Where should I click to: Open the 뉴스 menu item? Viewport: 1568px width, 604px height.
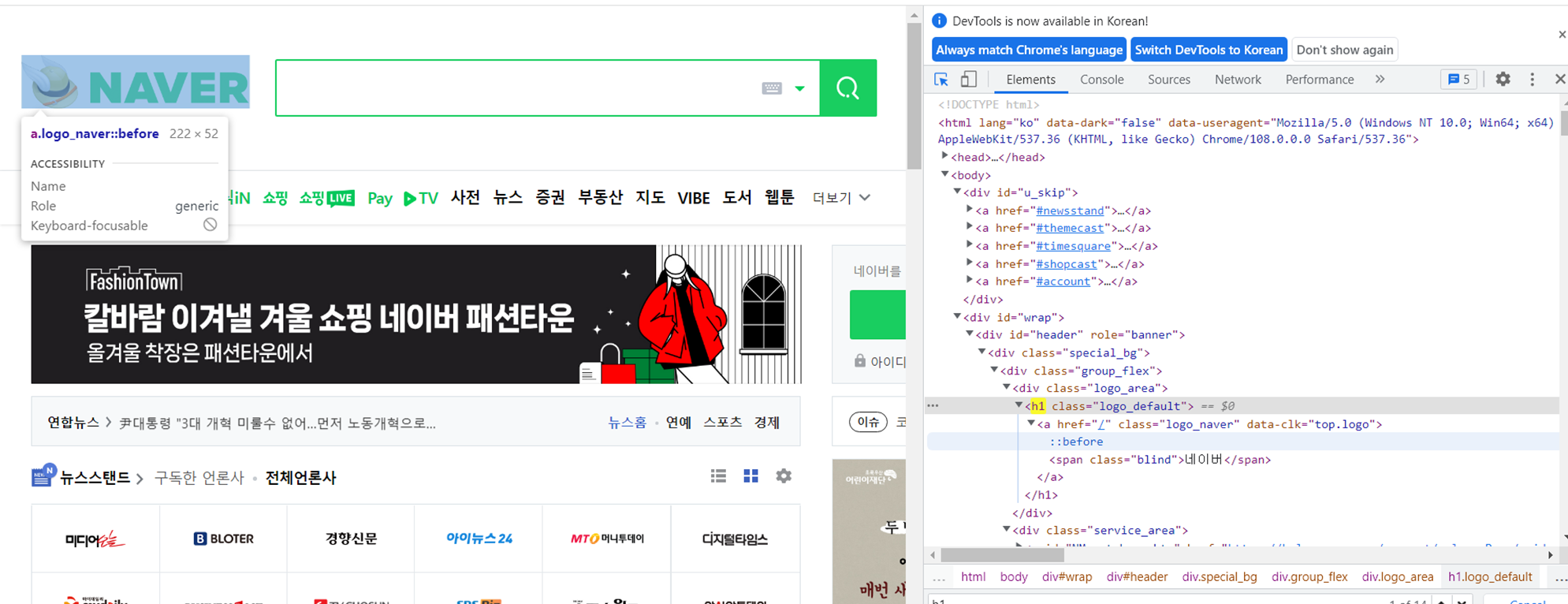[x=508, y=197]
